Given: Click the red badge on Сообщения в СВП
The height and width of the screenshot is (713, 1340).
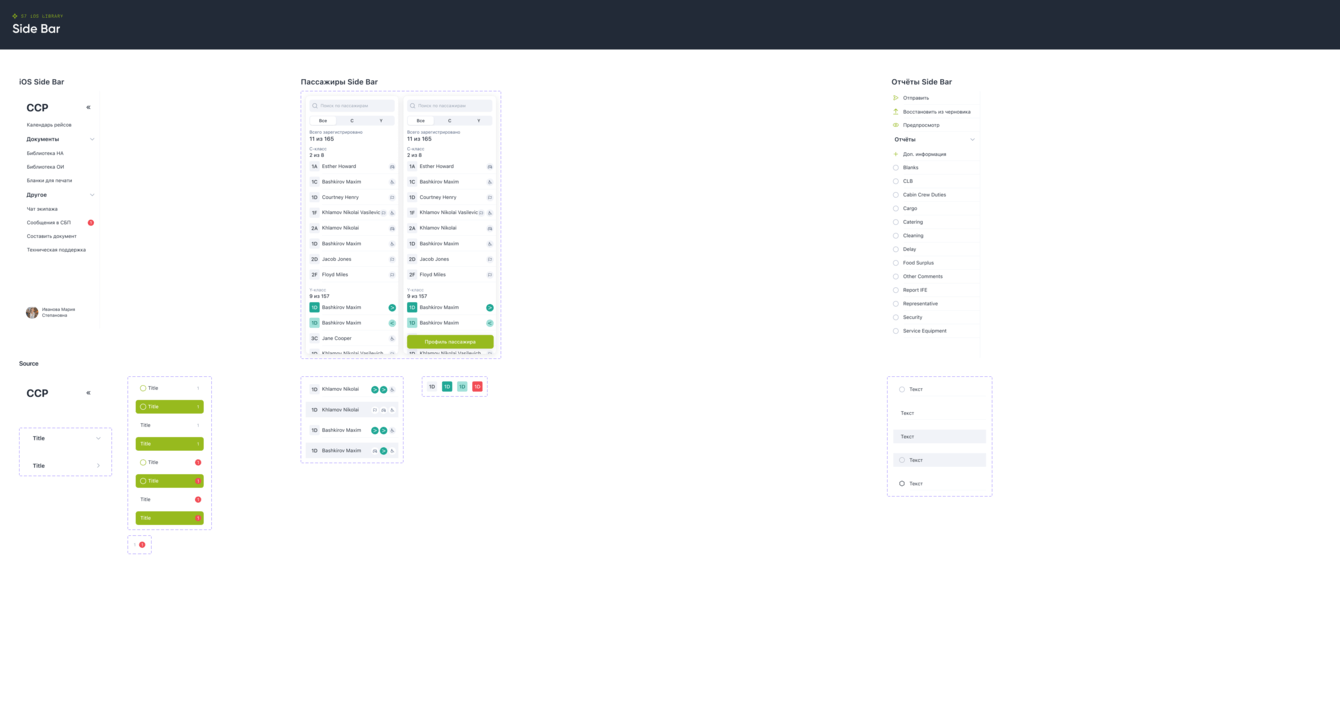Looking at the screenshot, I should (x=91, y=223).
